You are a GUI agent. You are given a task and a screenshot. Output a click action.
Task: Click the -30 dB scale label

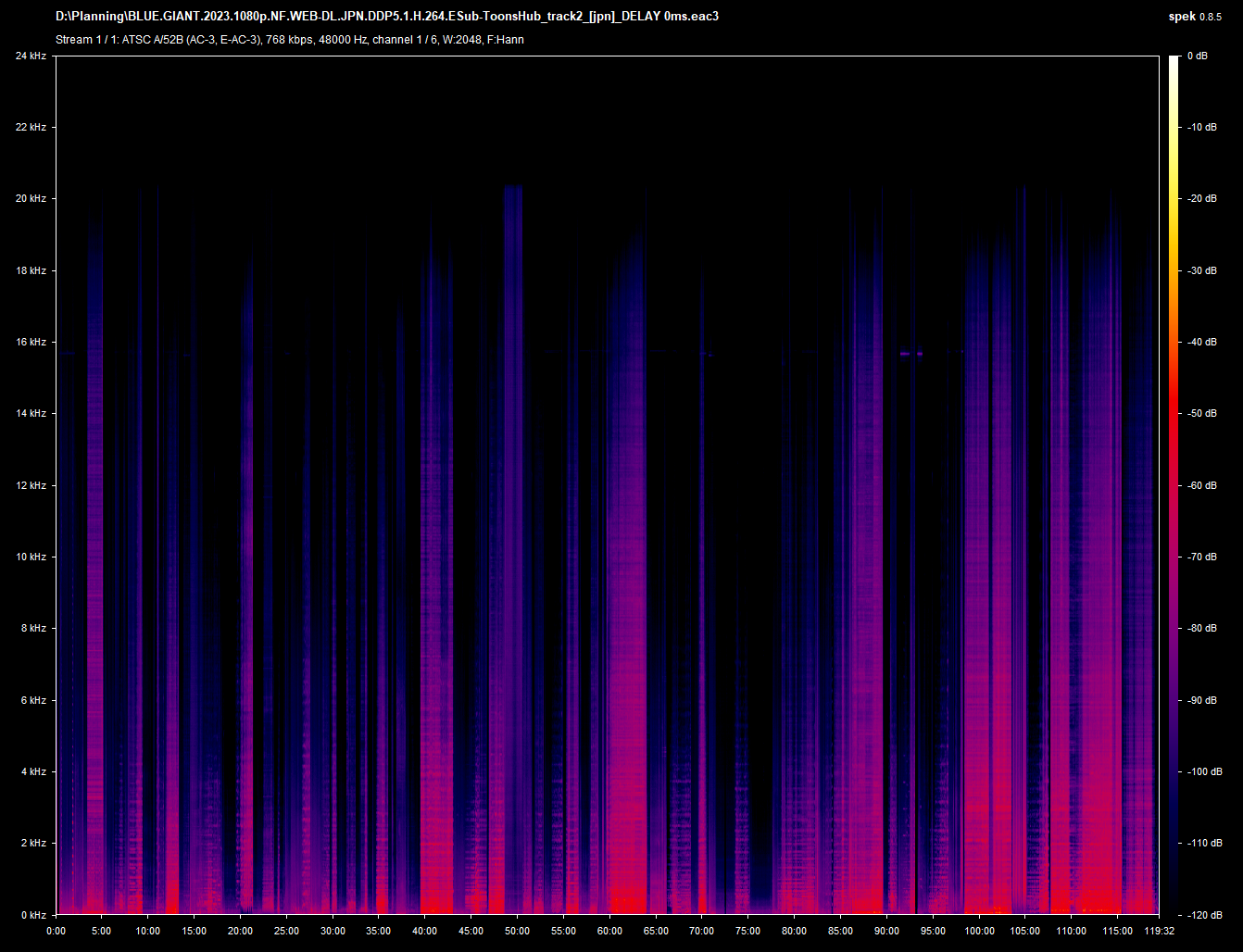[x=1201, y=271]
